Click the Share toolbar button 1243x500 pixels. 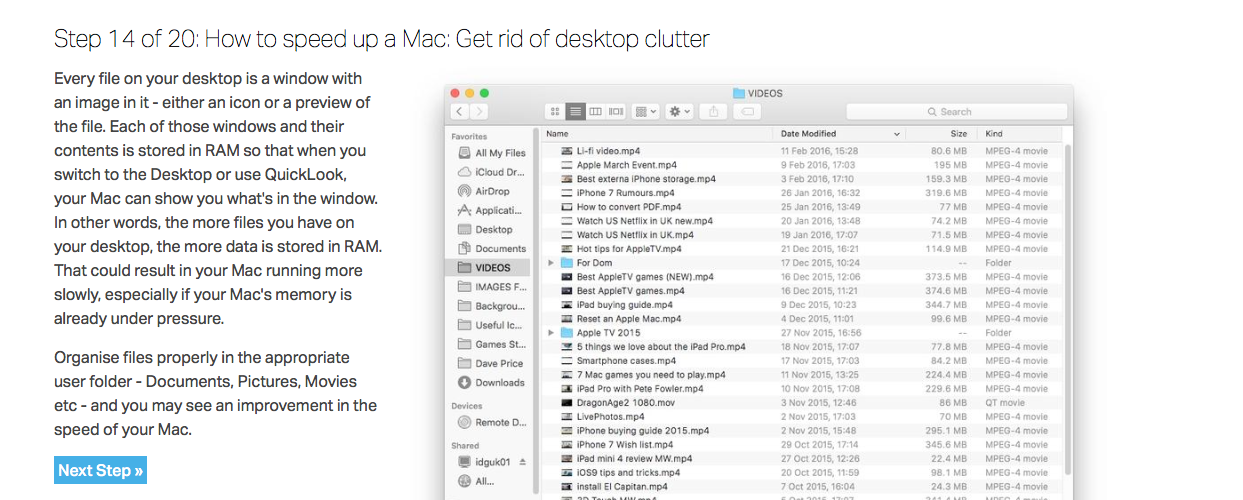point(714,112)
